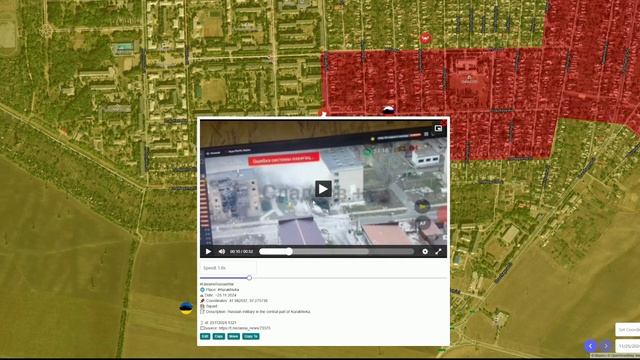Select the Ukrainian flag map marker
Viewport: 640px width, 360px height.
click(x=186, y=307)
